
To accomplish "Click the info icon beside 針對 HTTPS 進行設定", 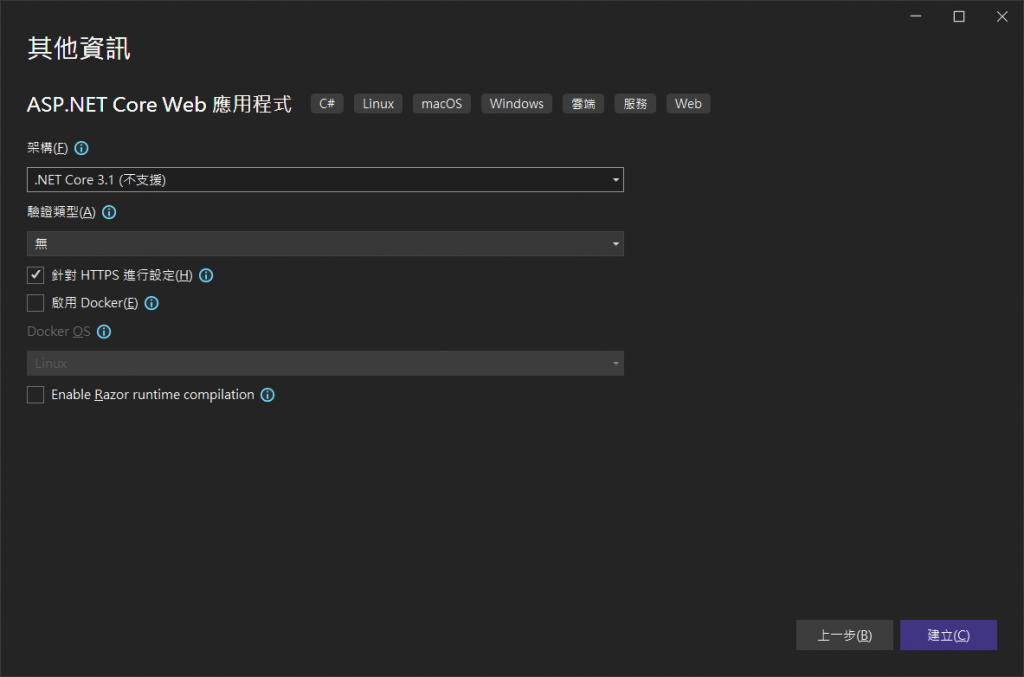I will tap(206, 276).
